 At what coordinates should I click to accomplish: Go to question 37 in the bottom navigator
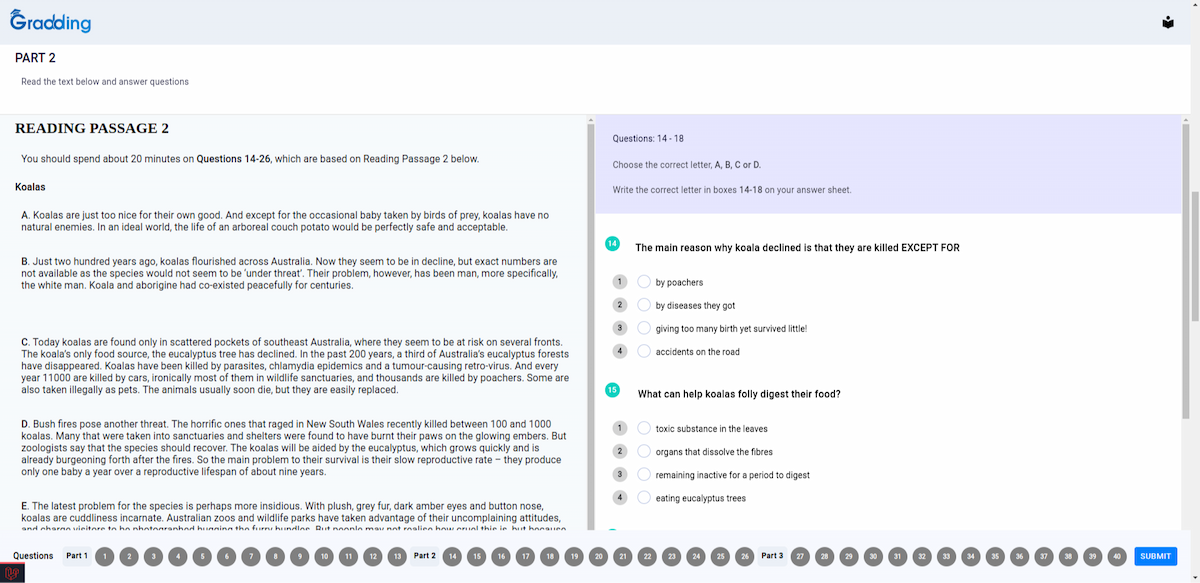[1044, 556]
